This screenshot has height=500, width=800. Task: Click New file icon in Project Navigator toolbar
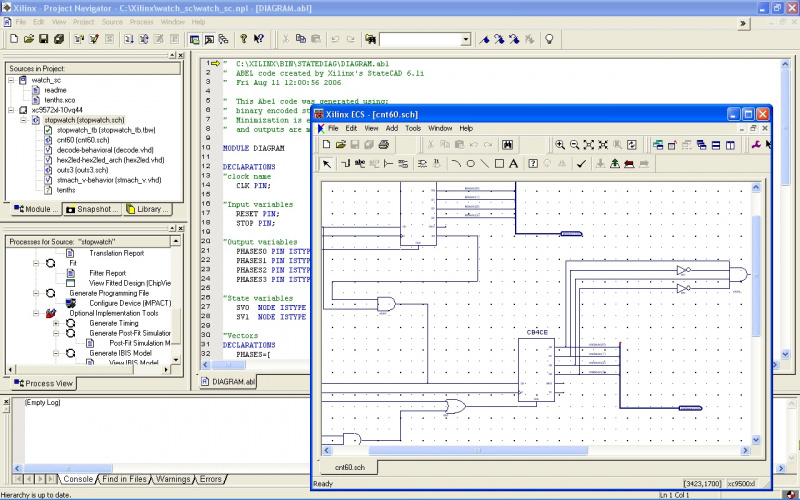point(14,39)
